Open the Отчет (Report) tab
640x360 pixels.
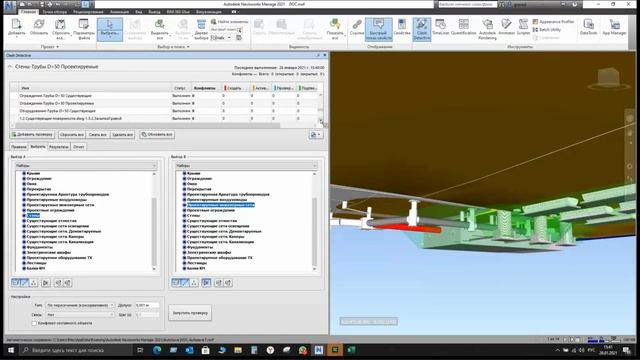click(78, 147)
